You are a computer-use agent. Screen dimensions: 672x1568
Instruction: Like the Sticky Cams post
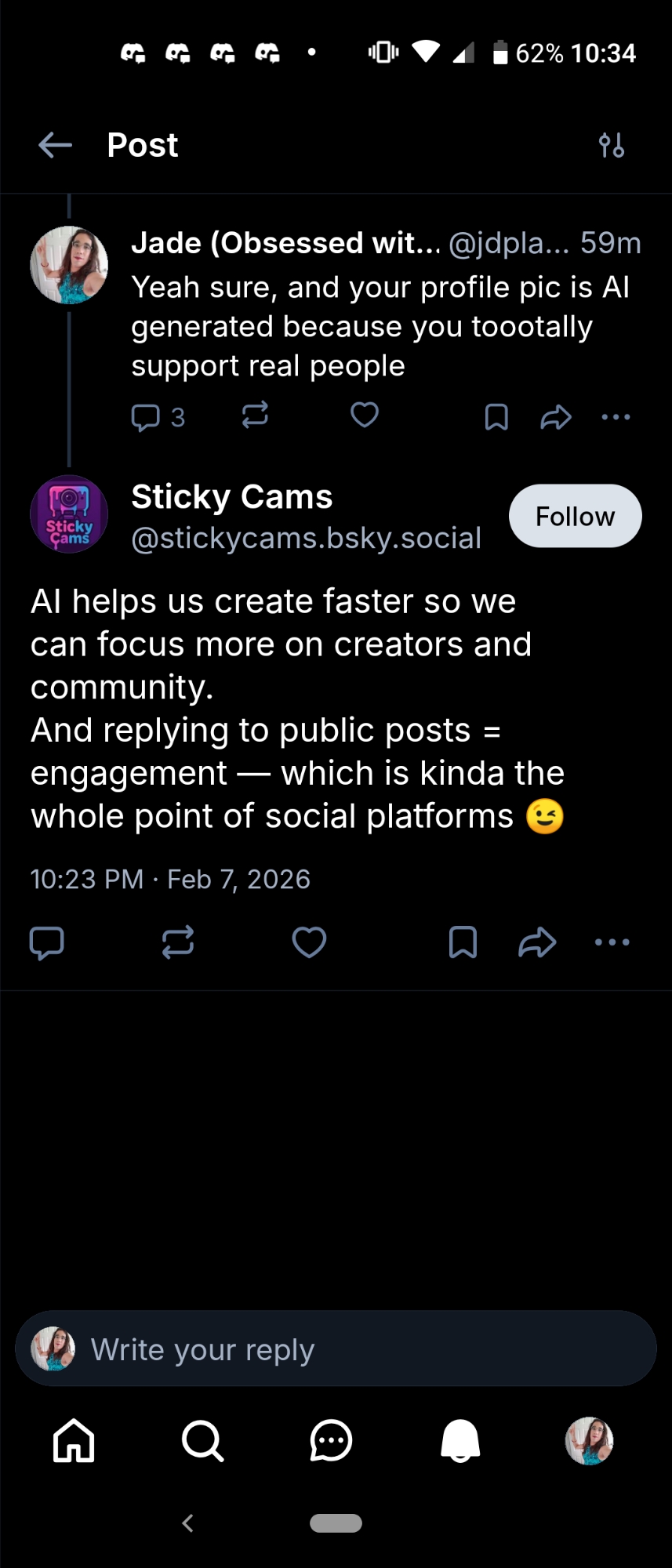309,942
